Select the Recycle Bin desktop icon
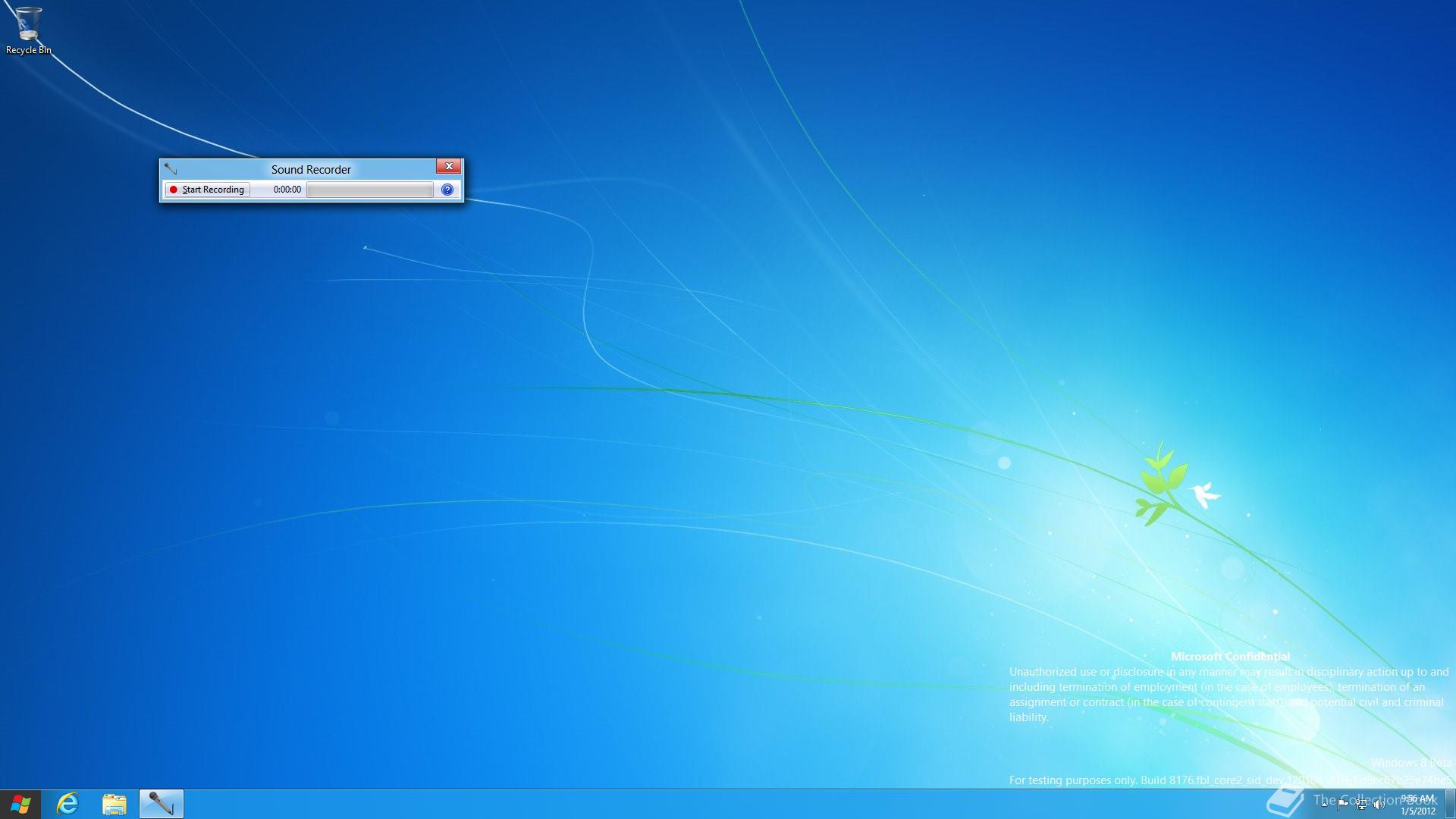This screenshot has height=819, width=1456. click(29, 30)
